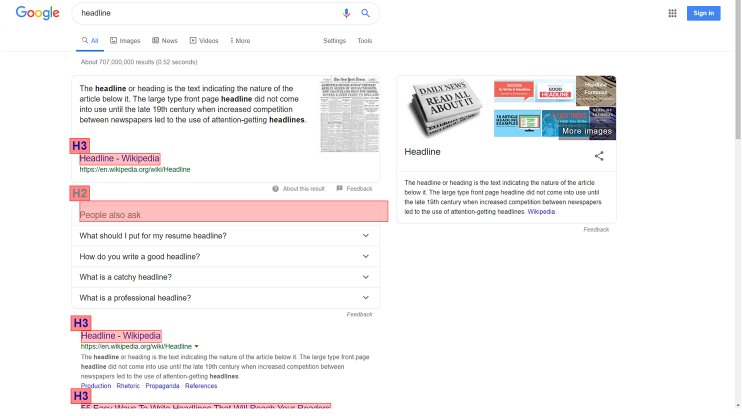Expand What should I put for my resume headline
Screen dimensions: 742x416
pyautogui.click(x=225, y=236)
